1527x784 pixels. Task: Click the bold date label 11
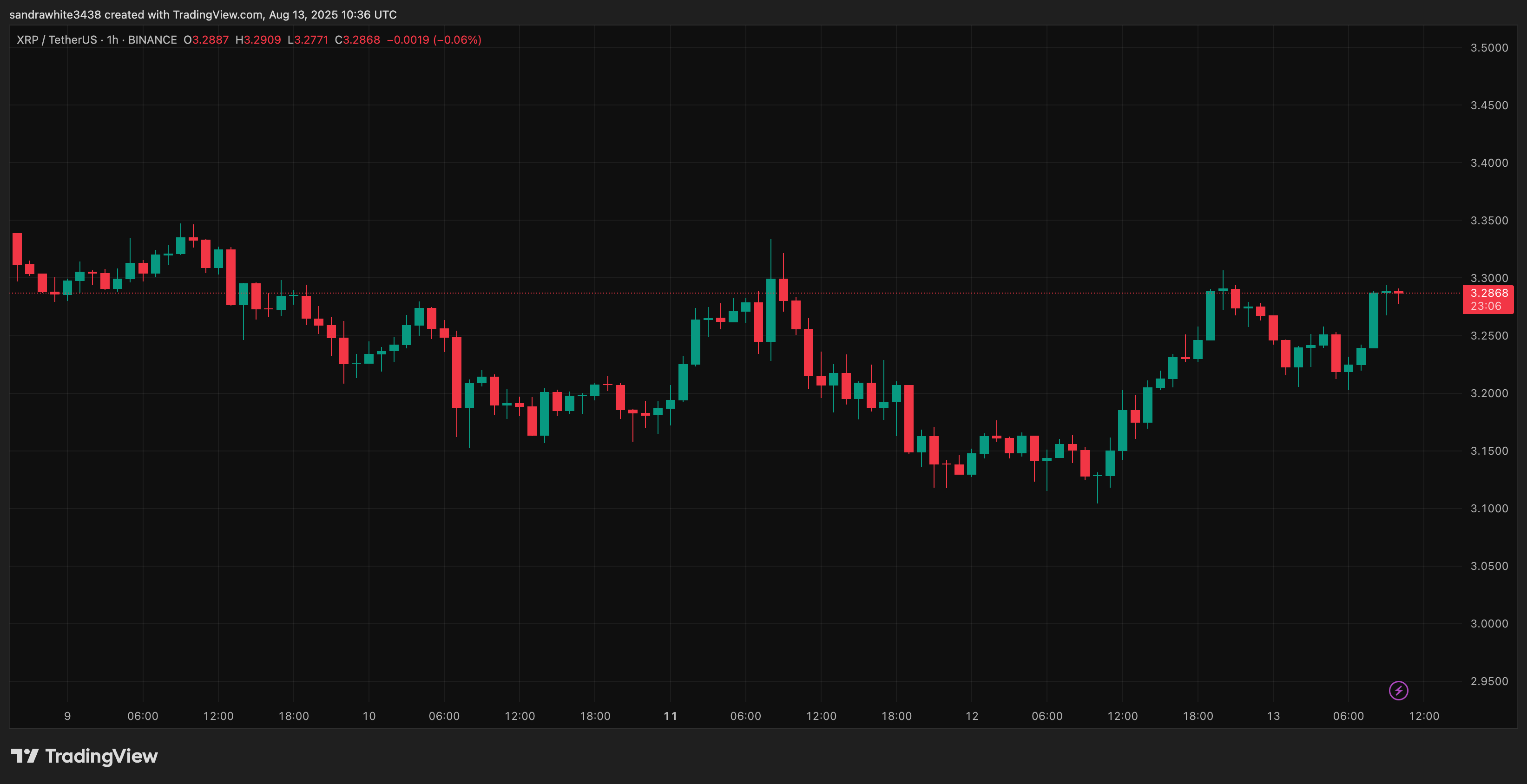point(671,716)
